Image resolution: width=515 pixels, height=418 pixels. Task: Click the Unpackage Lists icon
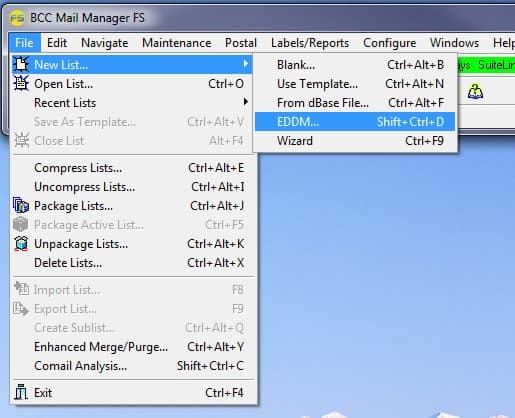(x=21, y=244)
